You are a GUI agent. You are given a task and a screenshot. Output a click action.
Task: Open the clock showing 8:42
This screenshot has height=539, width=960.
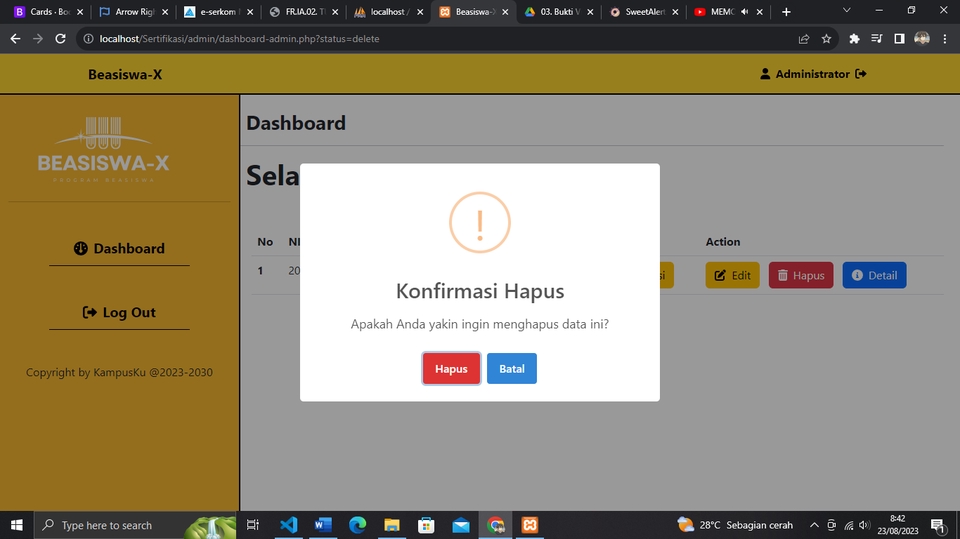[x=898, y=525]
